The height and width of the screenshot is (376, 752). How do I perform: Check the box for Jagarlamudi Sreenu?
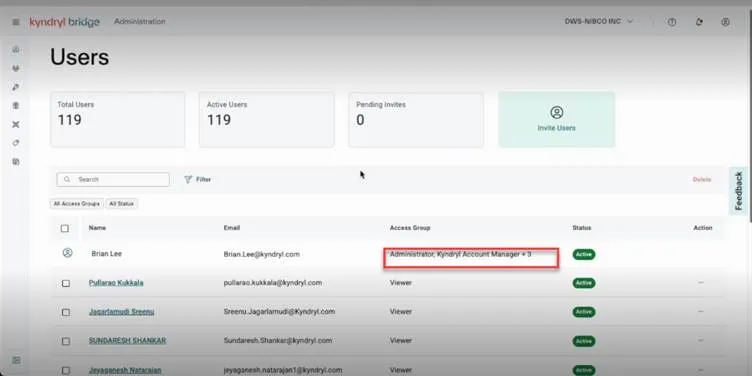tap(66, 313)
